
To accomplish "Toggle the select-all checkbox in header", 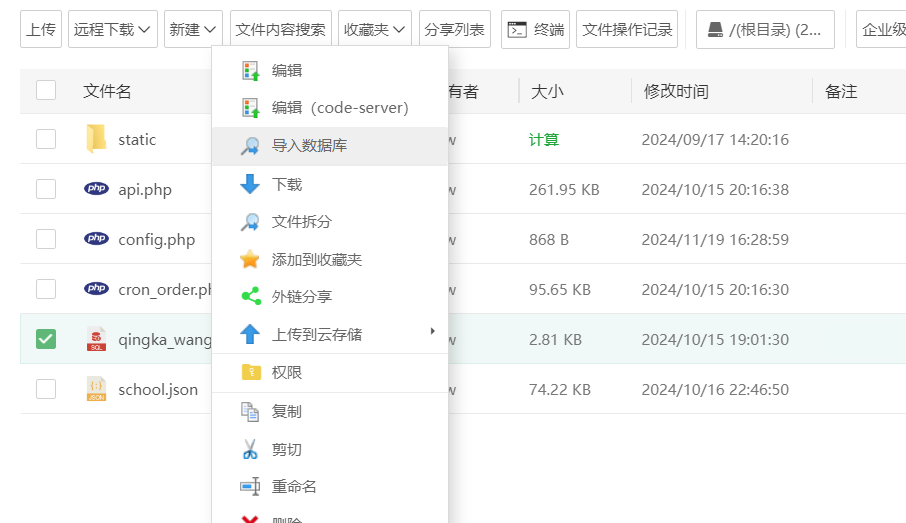I will pos(46,91).
